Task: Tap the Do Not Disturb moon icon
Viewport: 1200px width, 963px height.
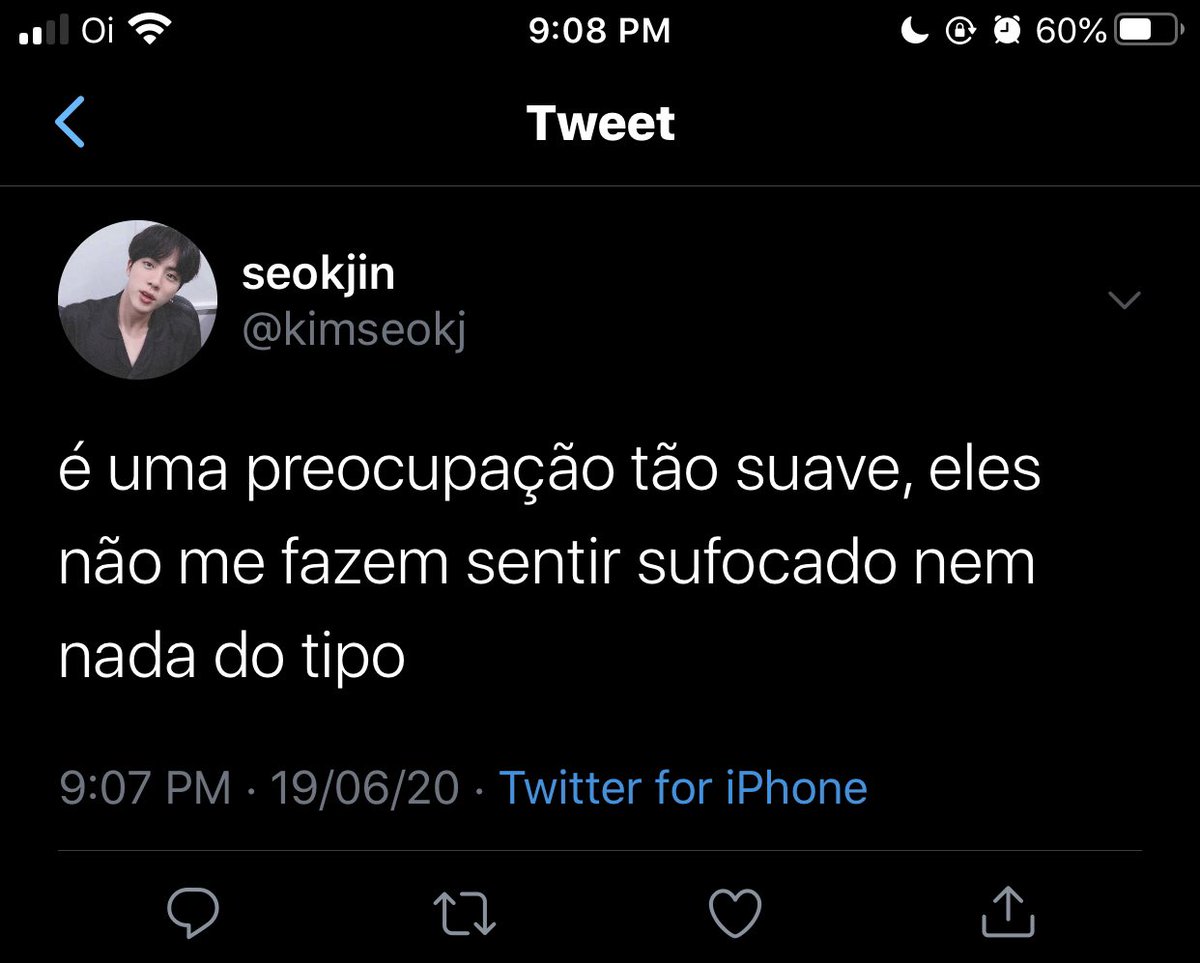Action: [915, 32]
